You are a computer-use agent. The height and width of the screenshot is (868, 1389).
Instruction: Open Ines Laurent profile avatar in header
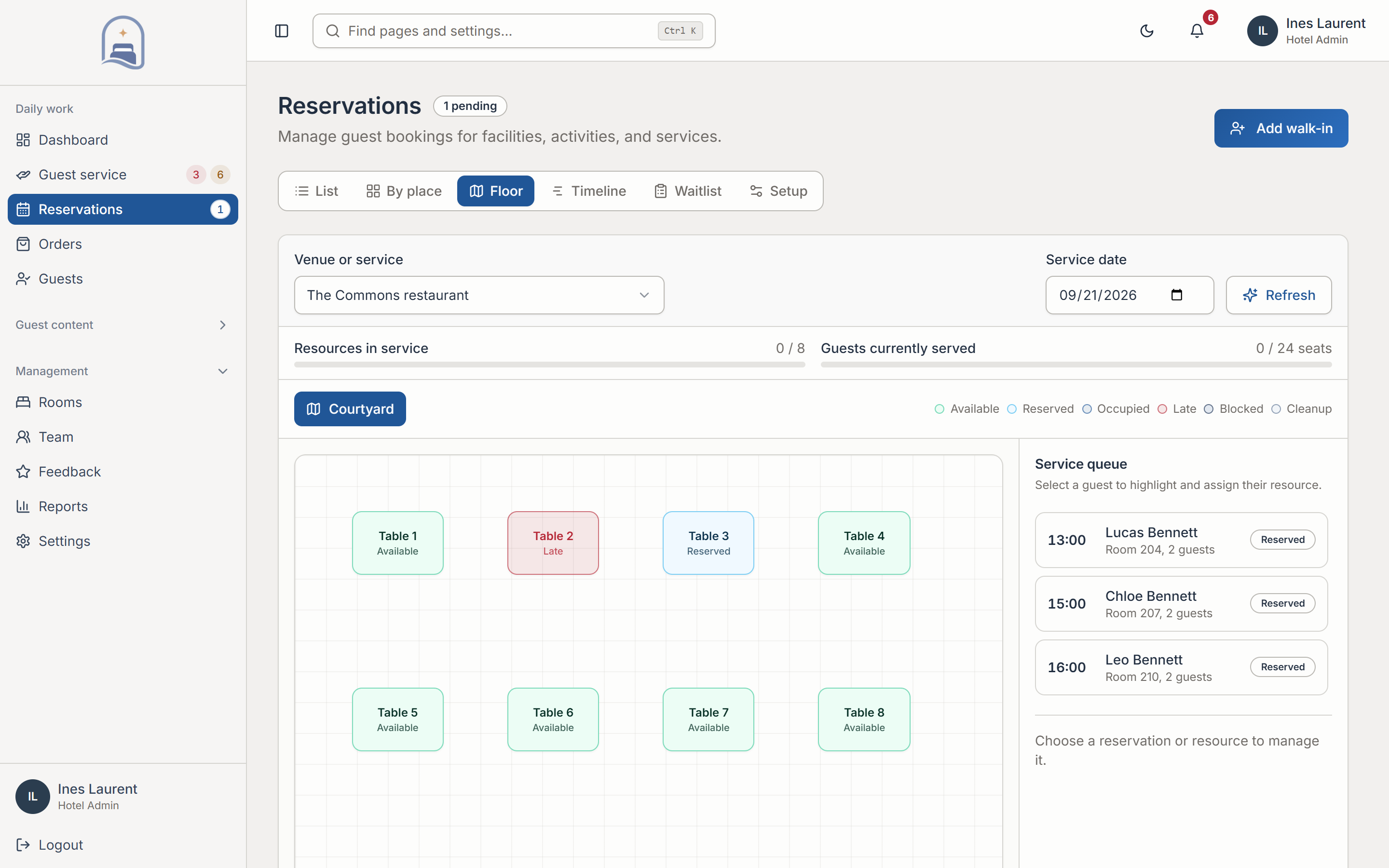click(x=1262, y=31)
